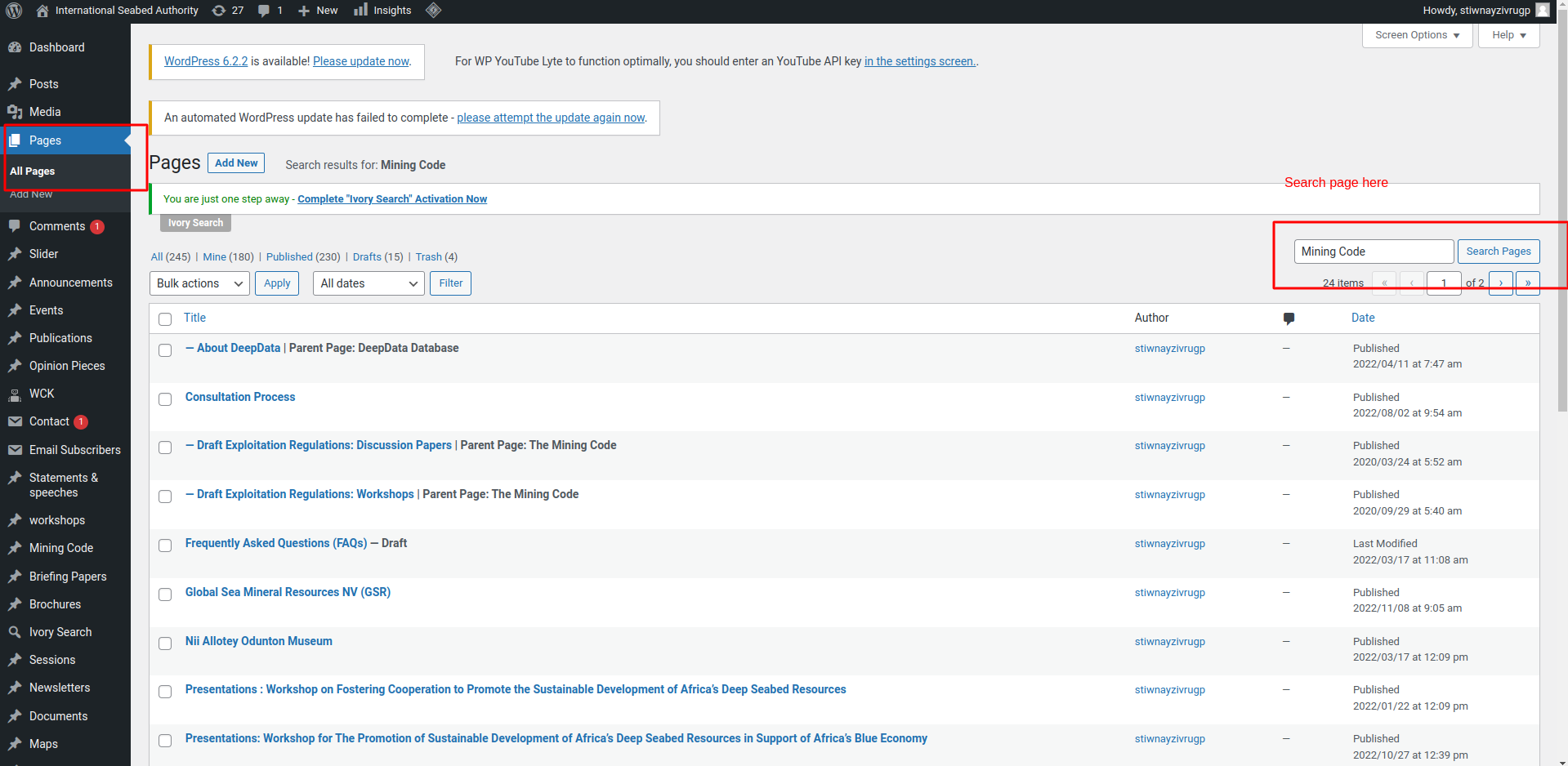
Task: Click the home icon beside International Seabed Authority
Action: point(42,11)
